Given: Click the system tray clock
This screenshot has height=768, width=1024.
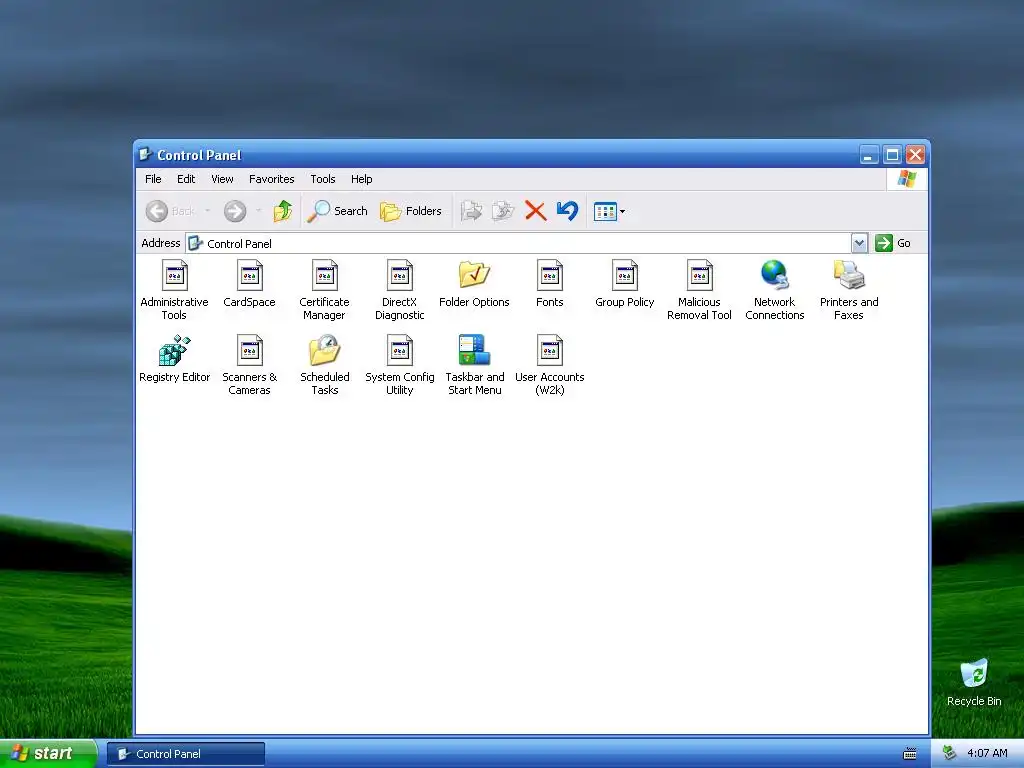Looking at the screenshot, I should pyautogui.click(x=987, y=754).
